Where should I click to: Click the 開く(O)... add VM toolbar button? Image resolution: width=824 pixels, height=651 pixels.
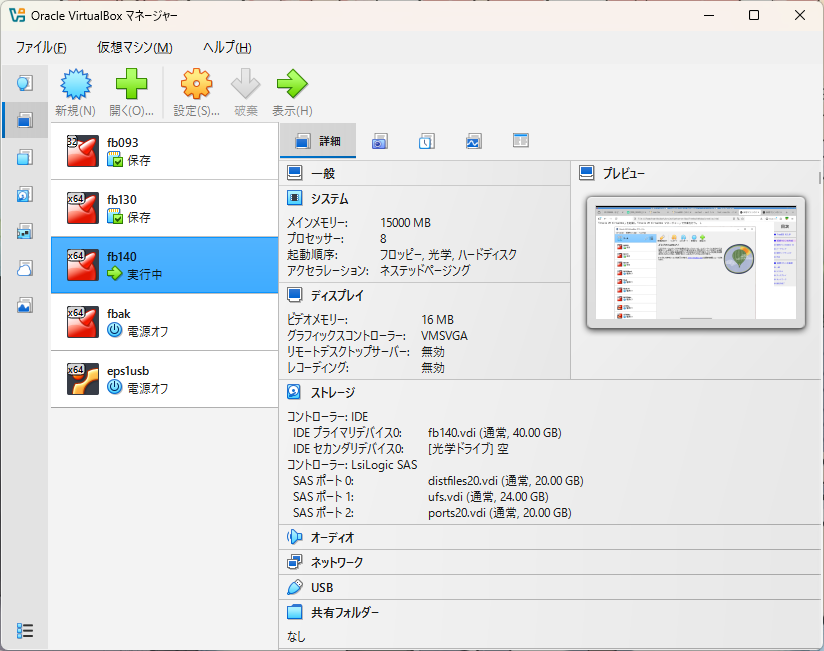click(131, 92)
